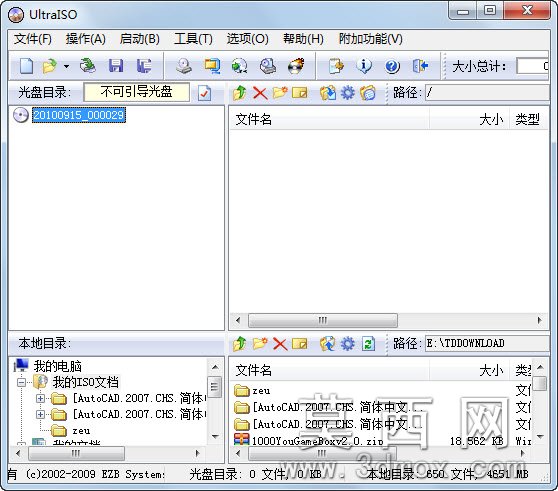The width and height of the screenshot is (558, 491).
Task: Open the 文件(F) menu
Action: tap(33, 39)
